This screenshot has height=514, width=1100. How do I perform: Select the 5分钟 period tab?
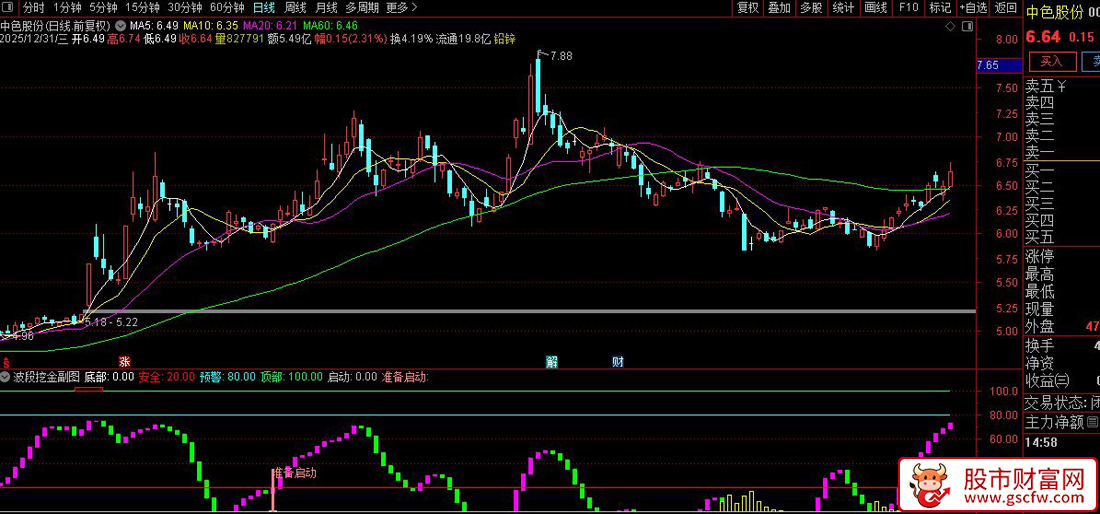(103, 8)
